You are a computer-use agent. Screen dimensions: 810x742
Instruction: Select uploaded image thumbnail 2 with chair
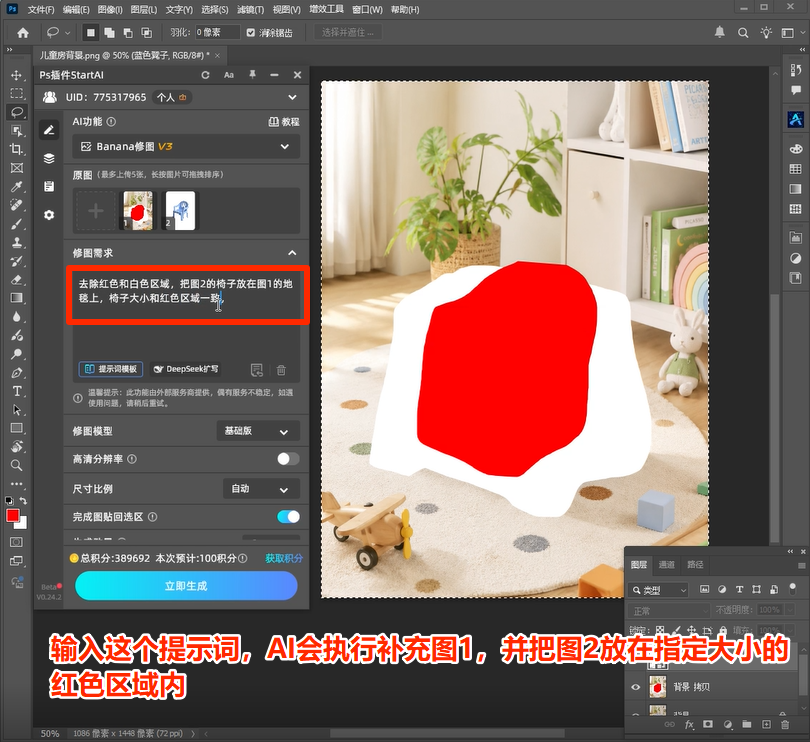coord(180,210)
